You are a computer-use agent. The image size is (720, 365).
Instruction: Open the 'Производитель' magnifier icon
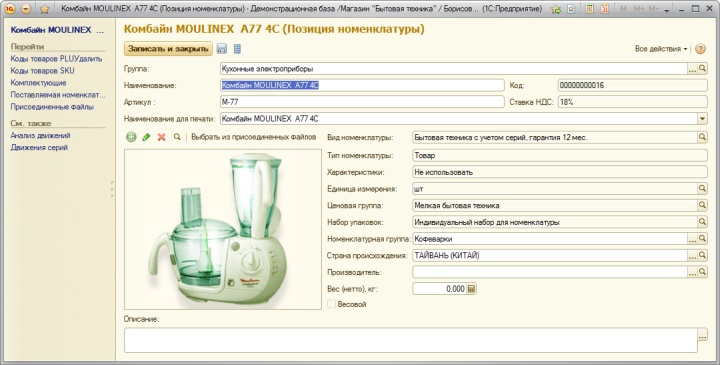pyautogui.click(x=702, y=272)
